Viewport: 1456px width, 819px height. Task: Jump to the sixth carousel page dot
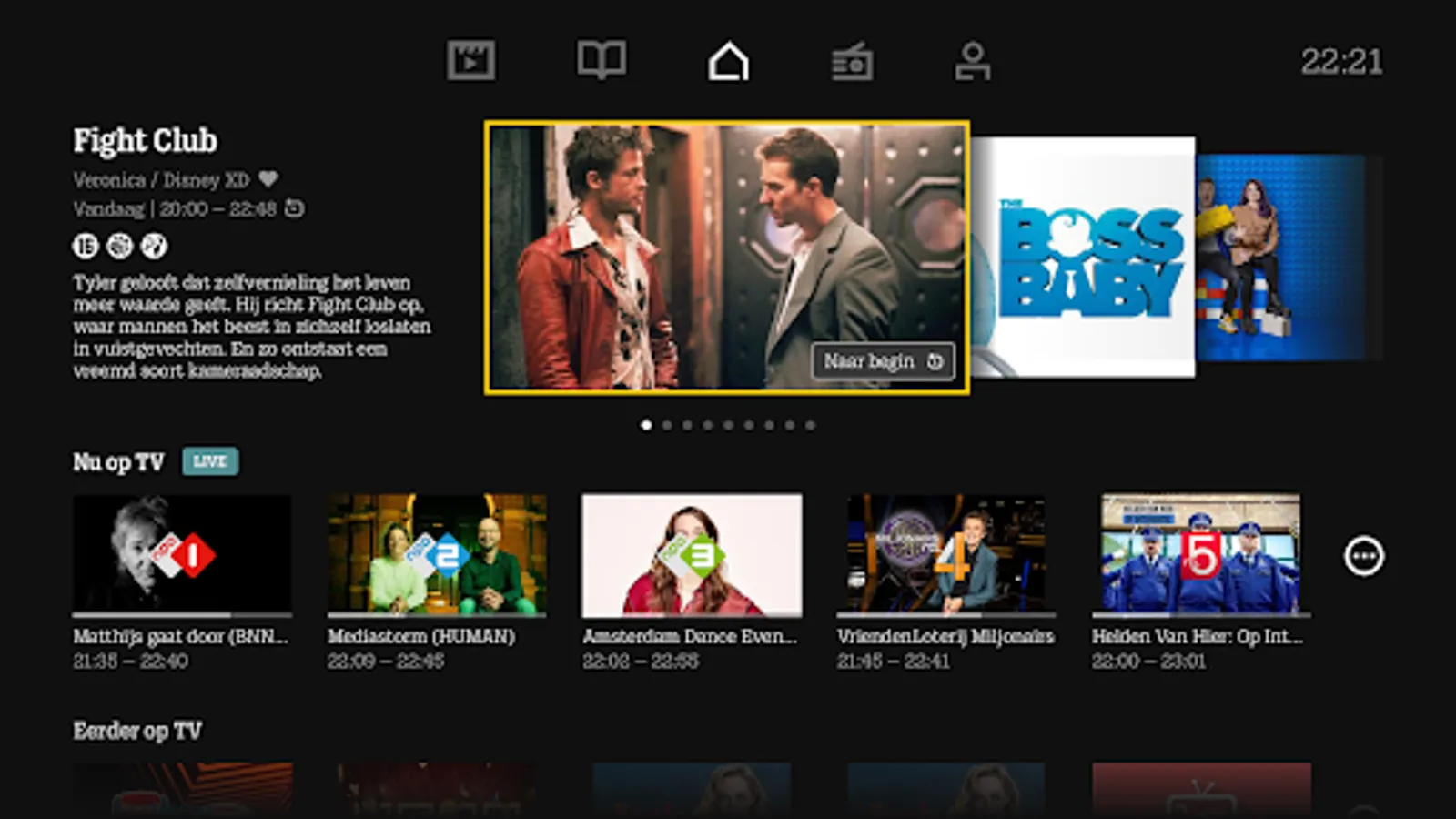[749, 425]
